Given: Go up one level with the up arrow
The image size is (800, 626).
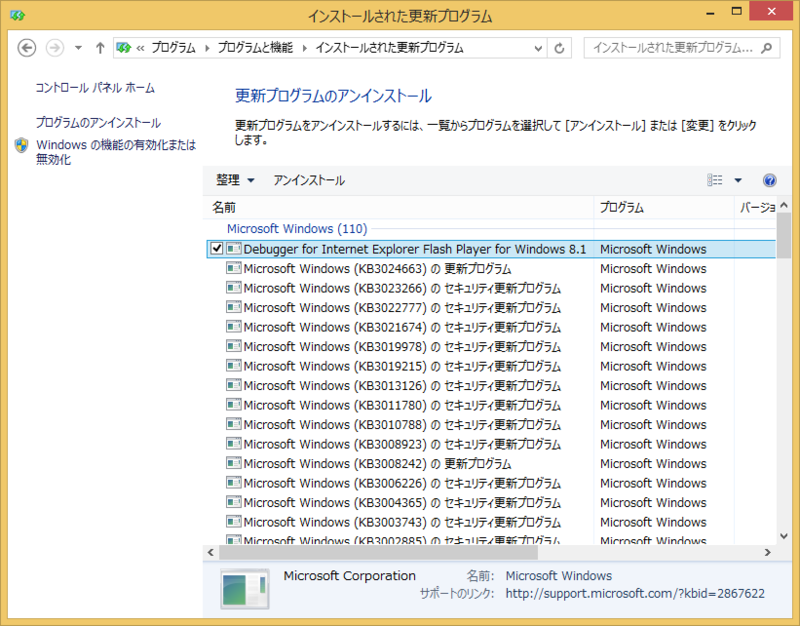Looking at the screenshot, I should pos(100,48).
